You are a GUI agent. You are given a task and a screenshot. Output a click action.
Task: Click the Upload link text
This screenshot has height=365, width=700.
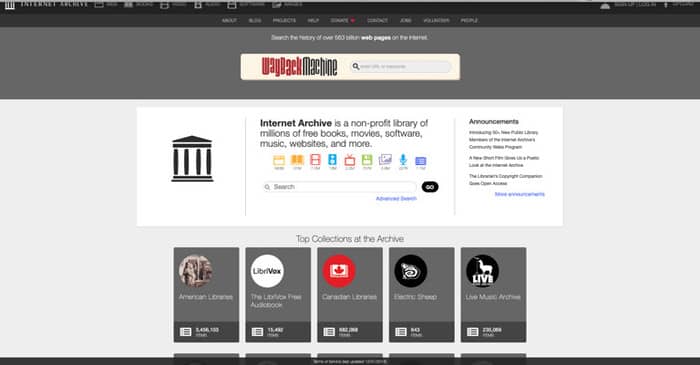[683, 4]
